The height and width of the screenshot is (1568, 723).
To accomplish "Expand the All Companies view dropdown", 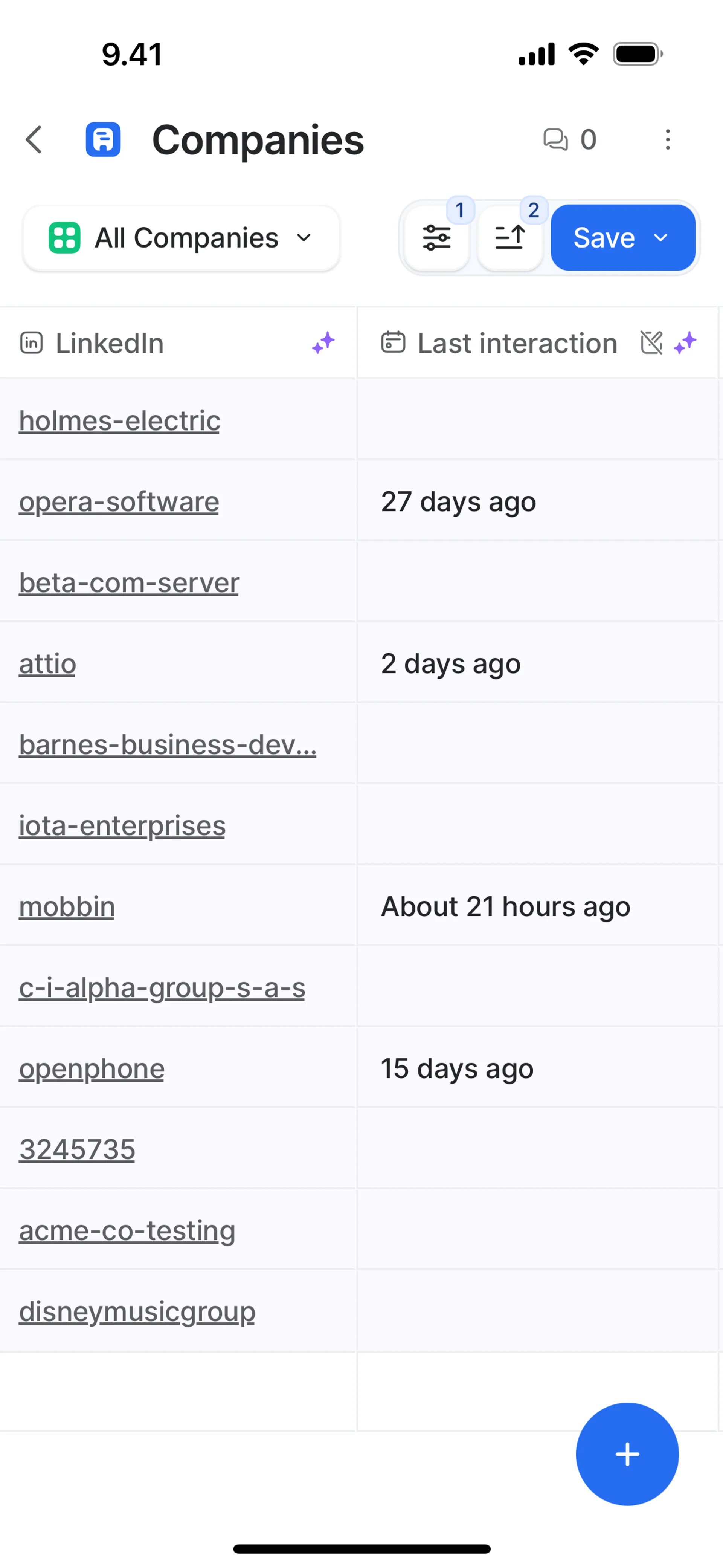I will click(181, 238).
